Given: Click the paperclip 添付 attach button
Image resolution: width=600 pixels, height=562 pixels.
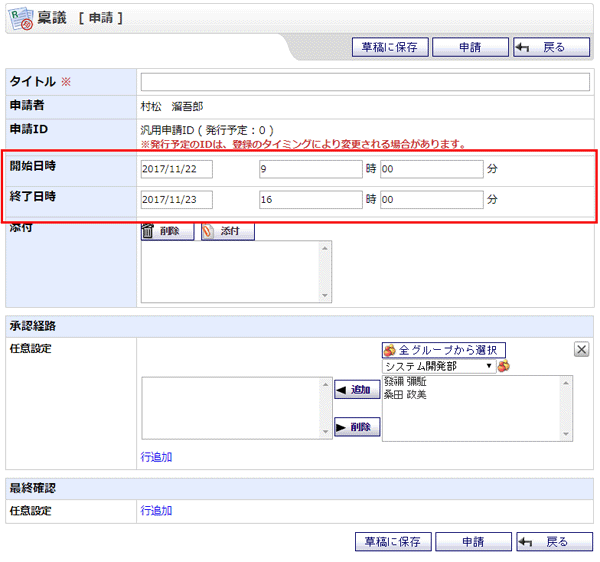Looking at the screenshot, I should coord(228,231).
